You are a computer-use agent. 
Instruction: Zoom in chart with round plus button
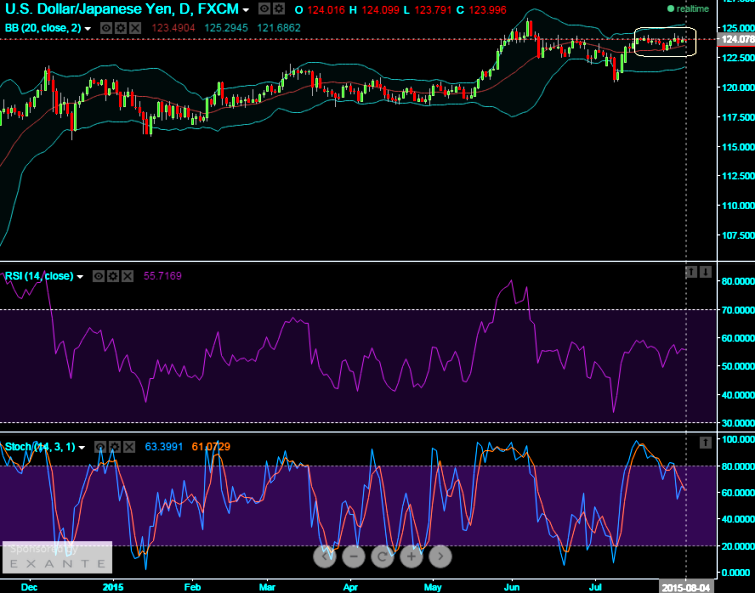411,556
